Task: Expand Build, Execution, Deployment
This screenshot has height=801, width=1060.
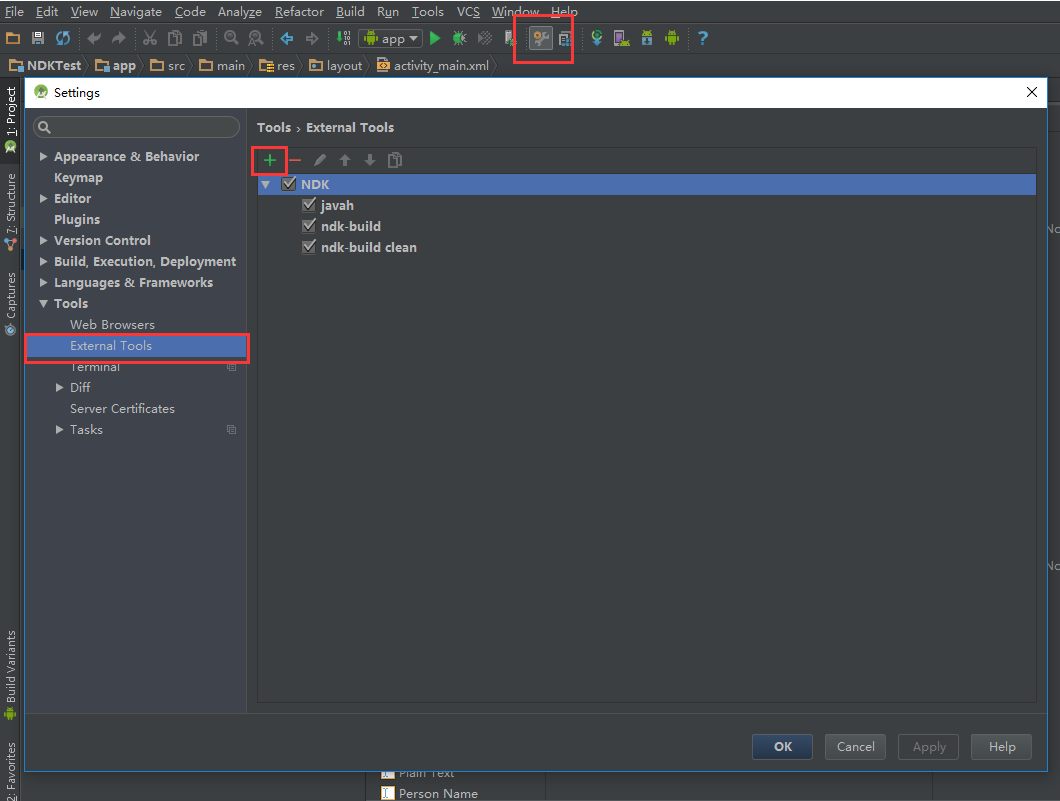Action: [43, 261]
